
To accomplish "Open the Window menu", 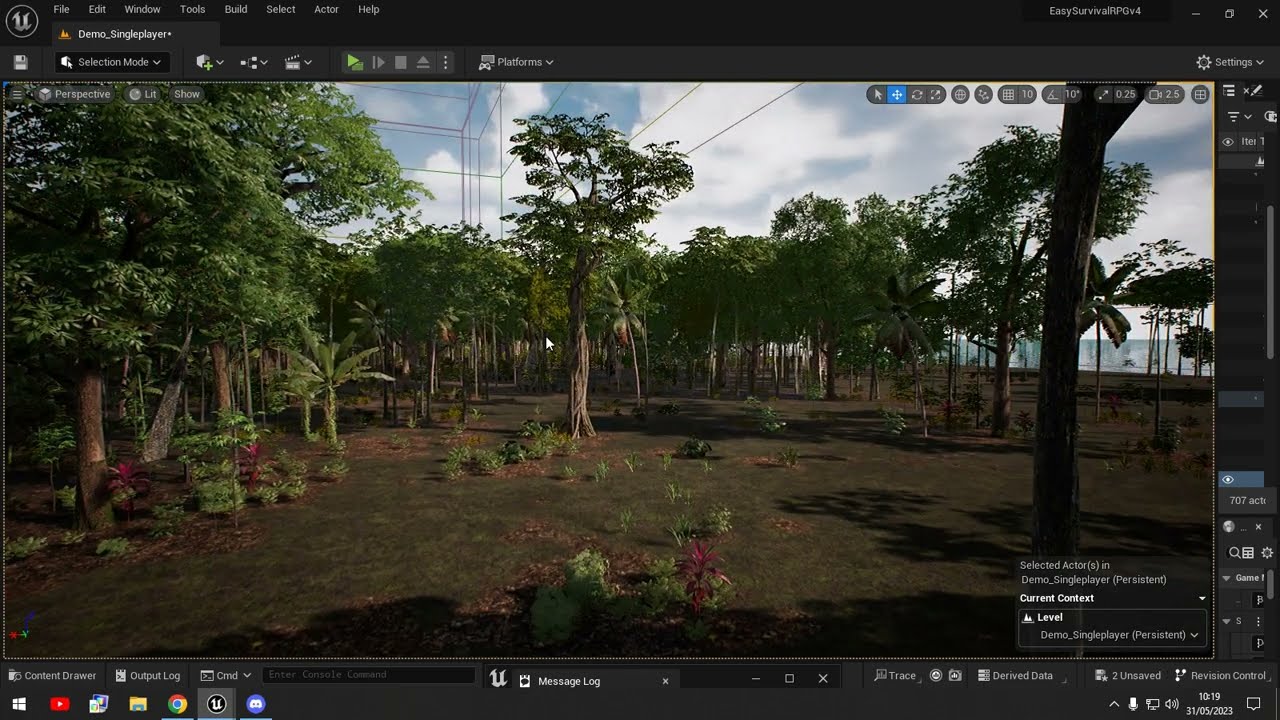I will (142, 9).
